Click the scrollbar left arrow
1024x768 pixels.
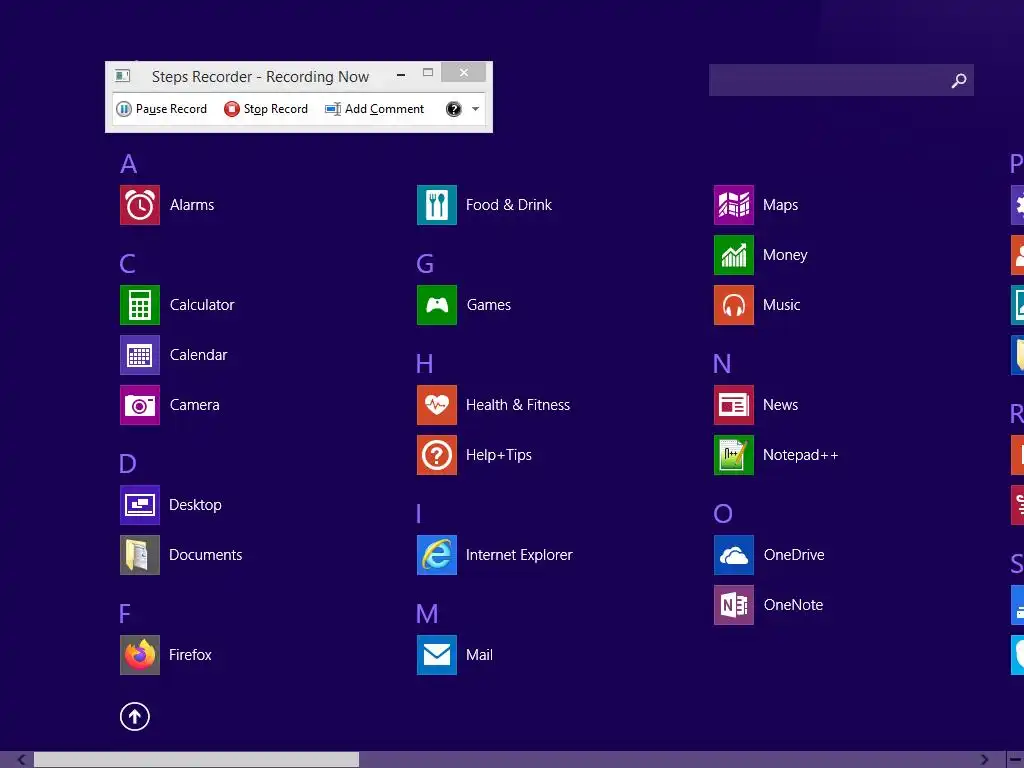coord(22,760)
